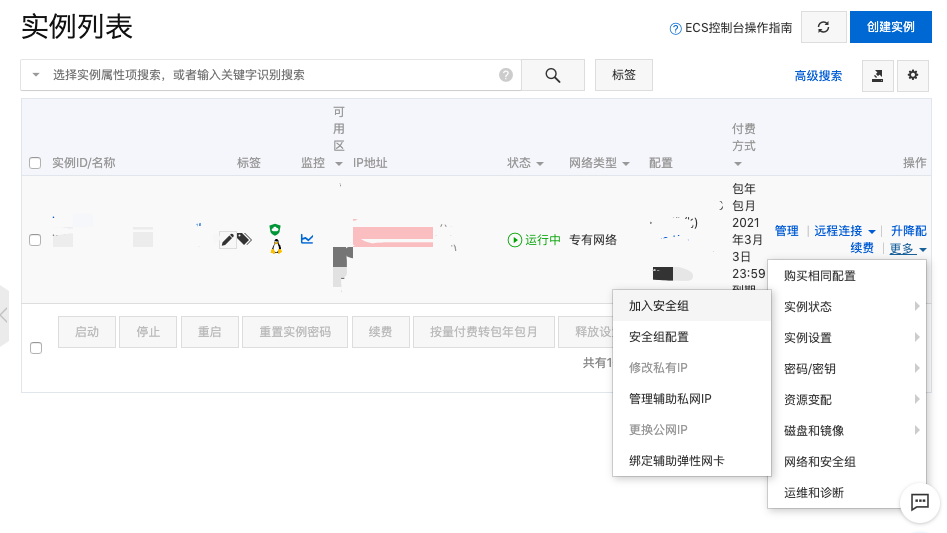947x533 pixels.
Task: Click the 启动 batch button
Action: point(87,332)
